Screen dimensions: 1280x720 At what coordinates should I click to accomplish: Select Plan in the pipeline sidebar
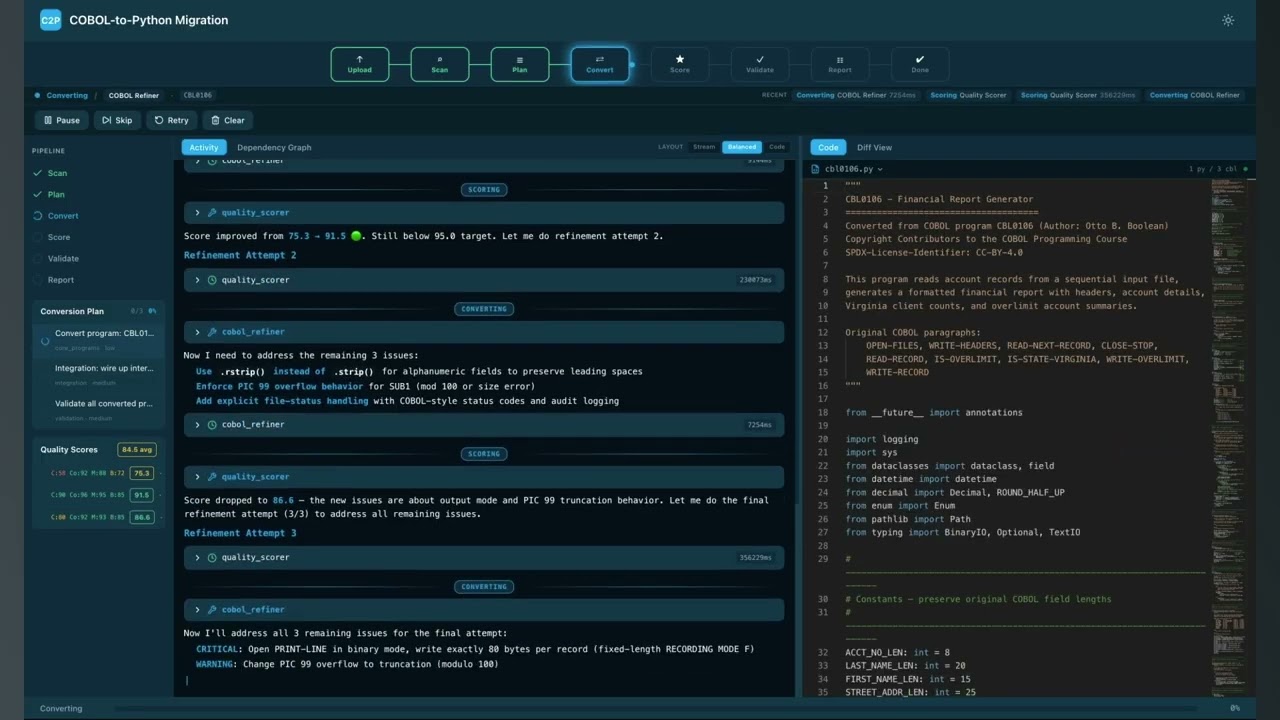coord(56,194)
